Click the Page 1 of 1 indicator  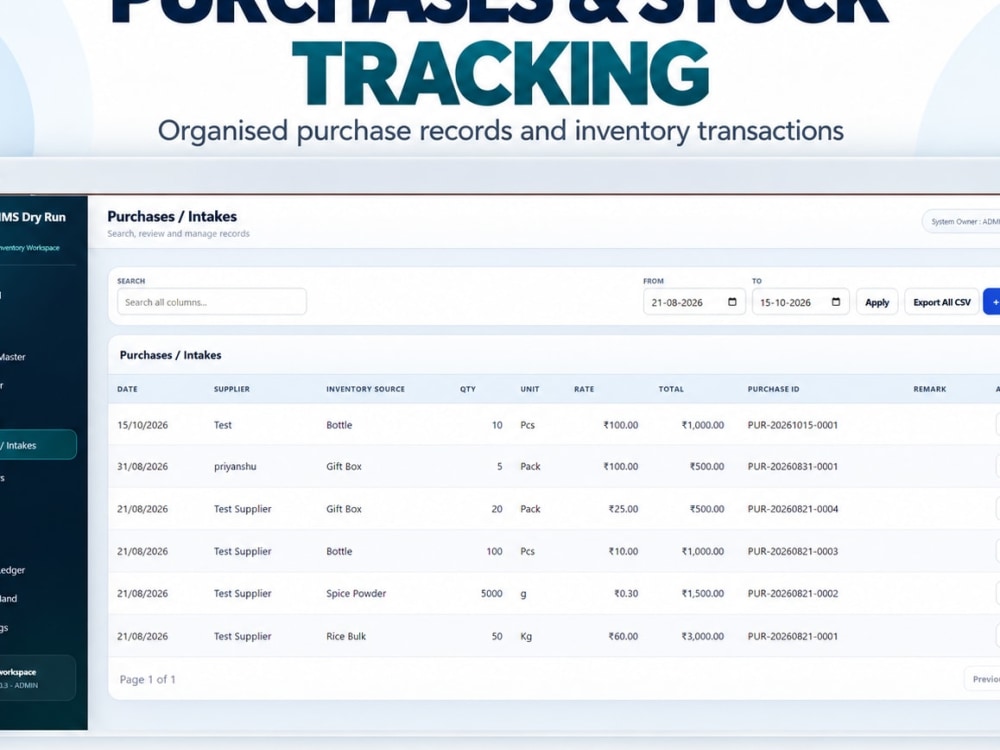147,679
